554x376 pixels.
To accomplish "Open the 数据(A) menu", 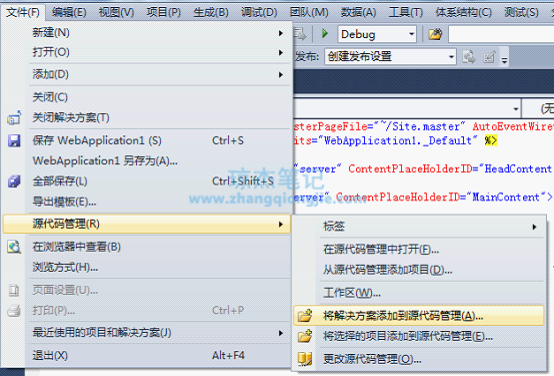I will coord(358,13).
